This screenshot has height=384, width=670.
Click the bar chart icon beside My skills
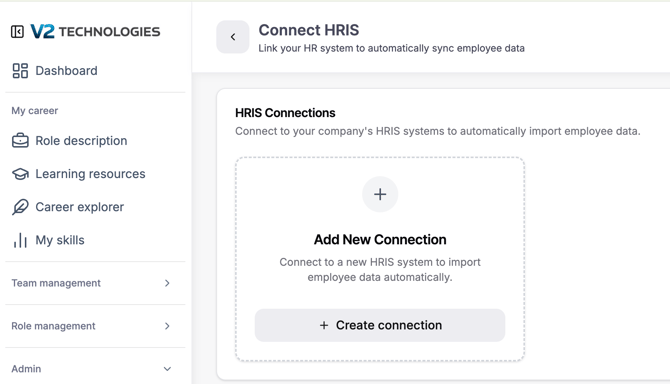[20, 240]
